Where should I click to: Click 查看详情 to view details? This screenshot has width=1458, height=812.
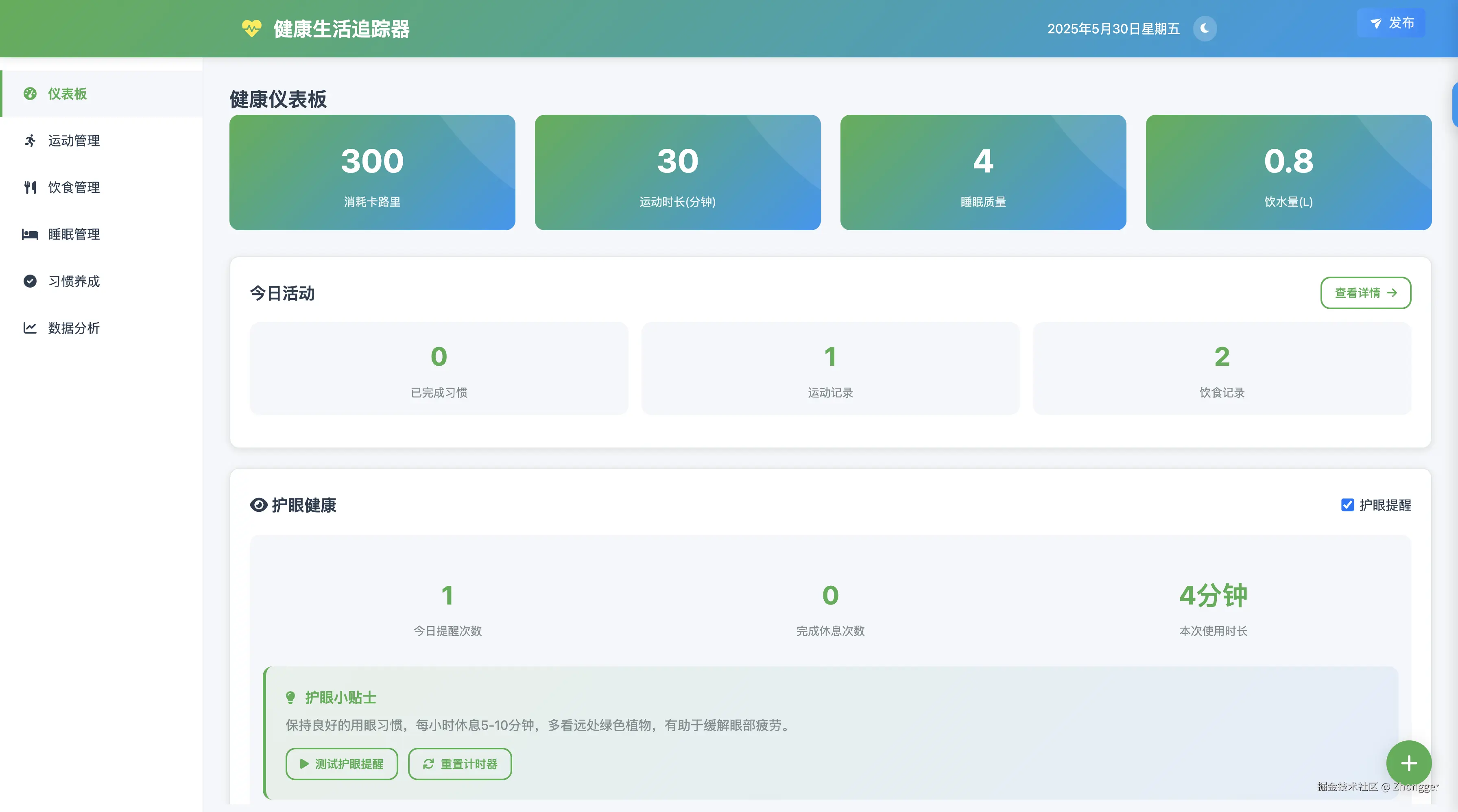(1365, 293)
